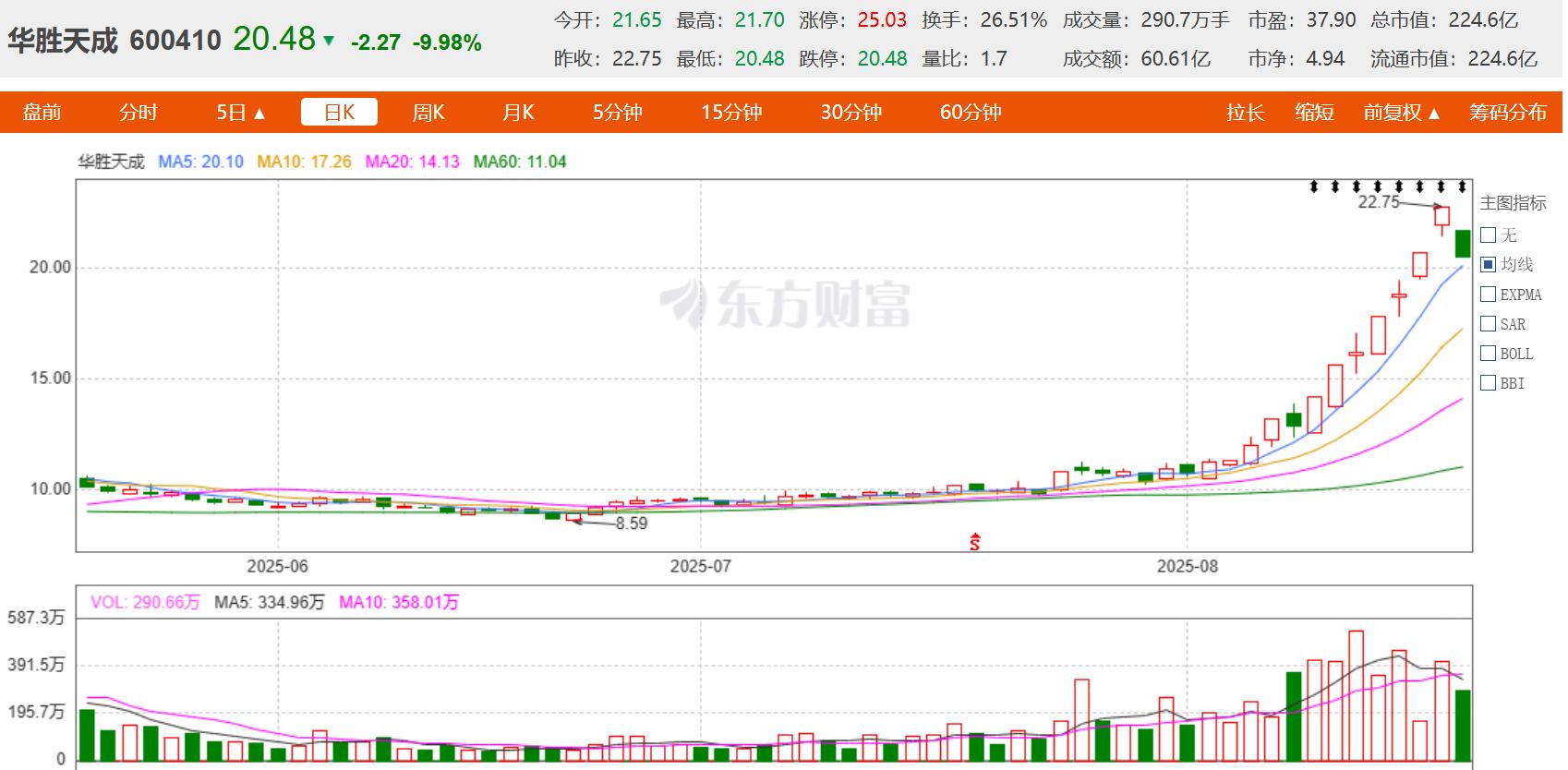Switch to the 月K monthly chart

(518, 113)
